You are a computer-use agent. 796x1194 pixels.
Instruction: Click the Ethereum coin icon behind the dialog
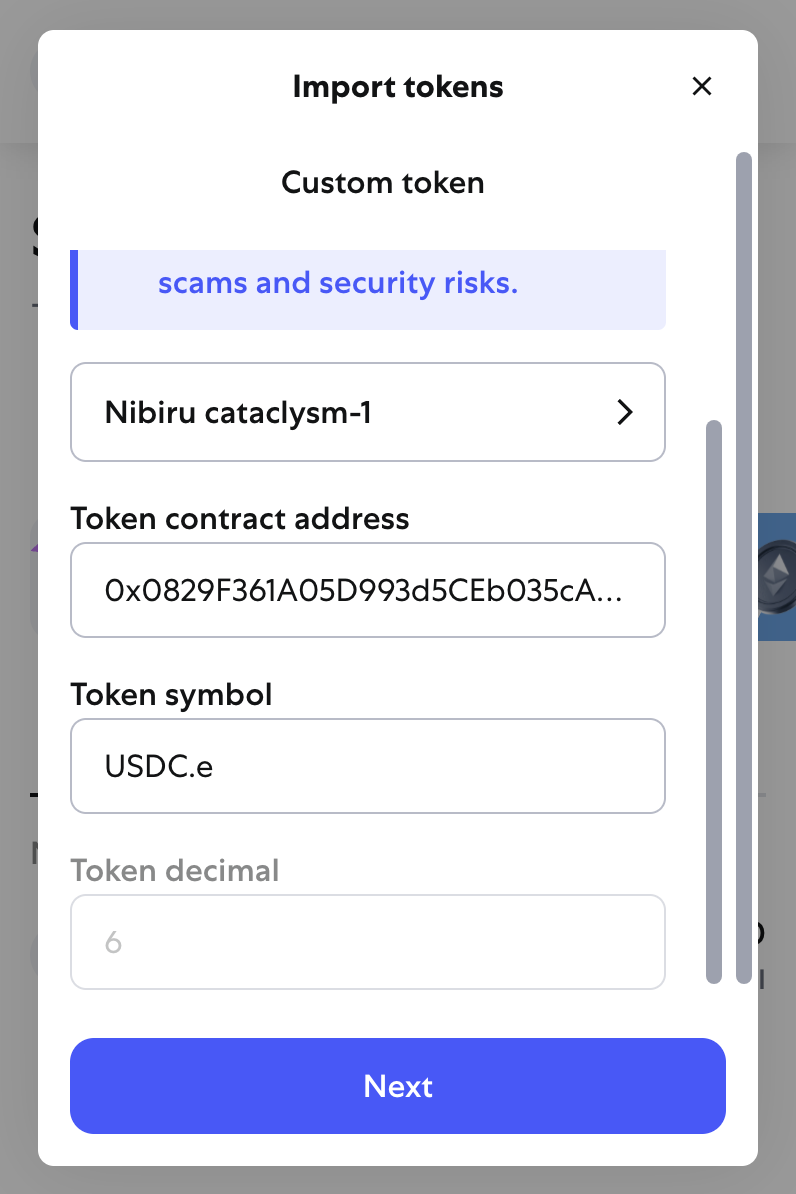[x=777, y=576]
